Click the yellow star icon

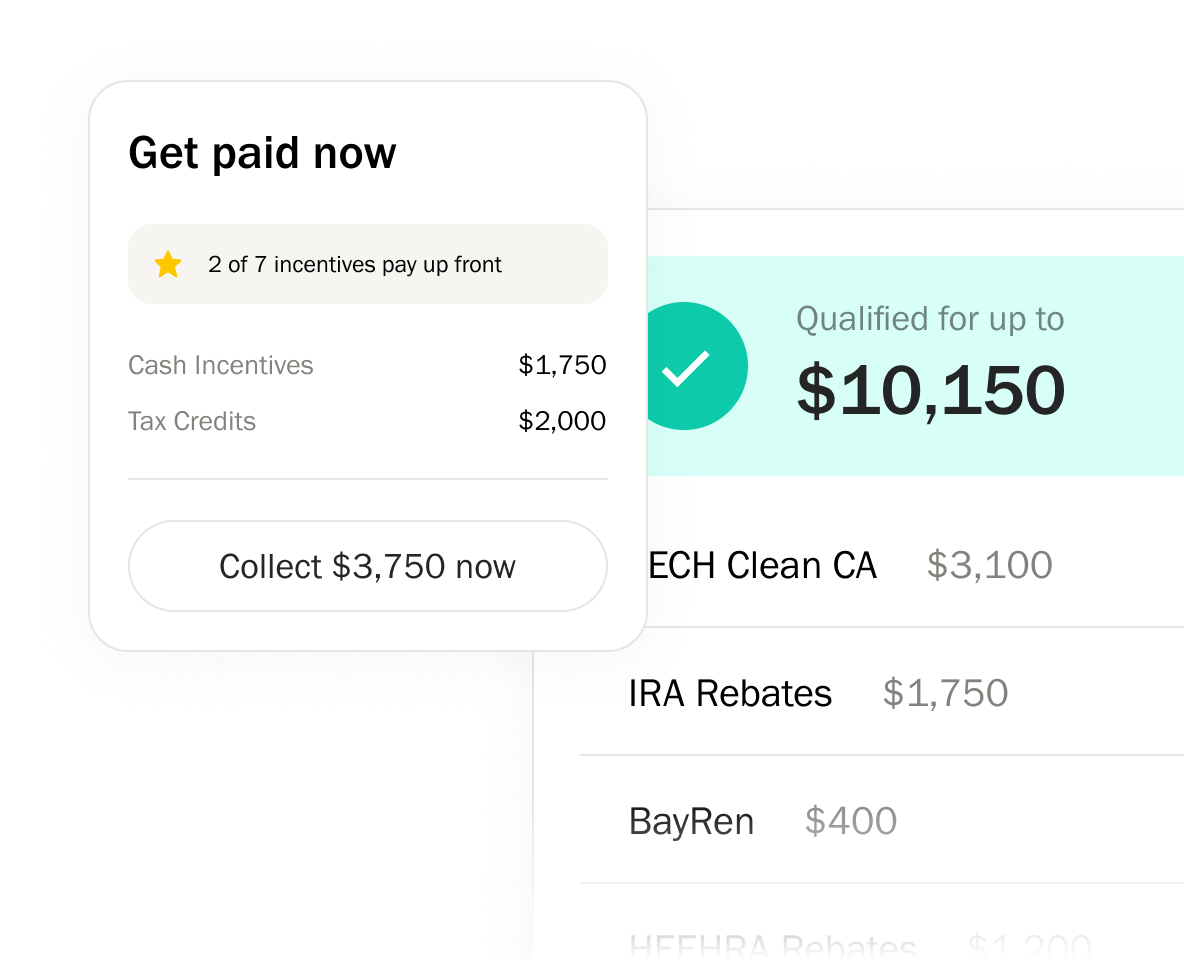(168, 265)
